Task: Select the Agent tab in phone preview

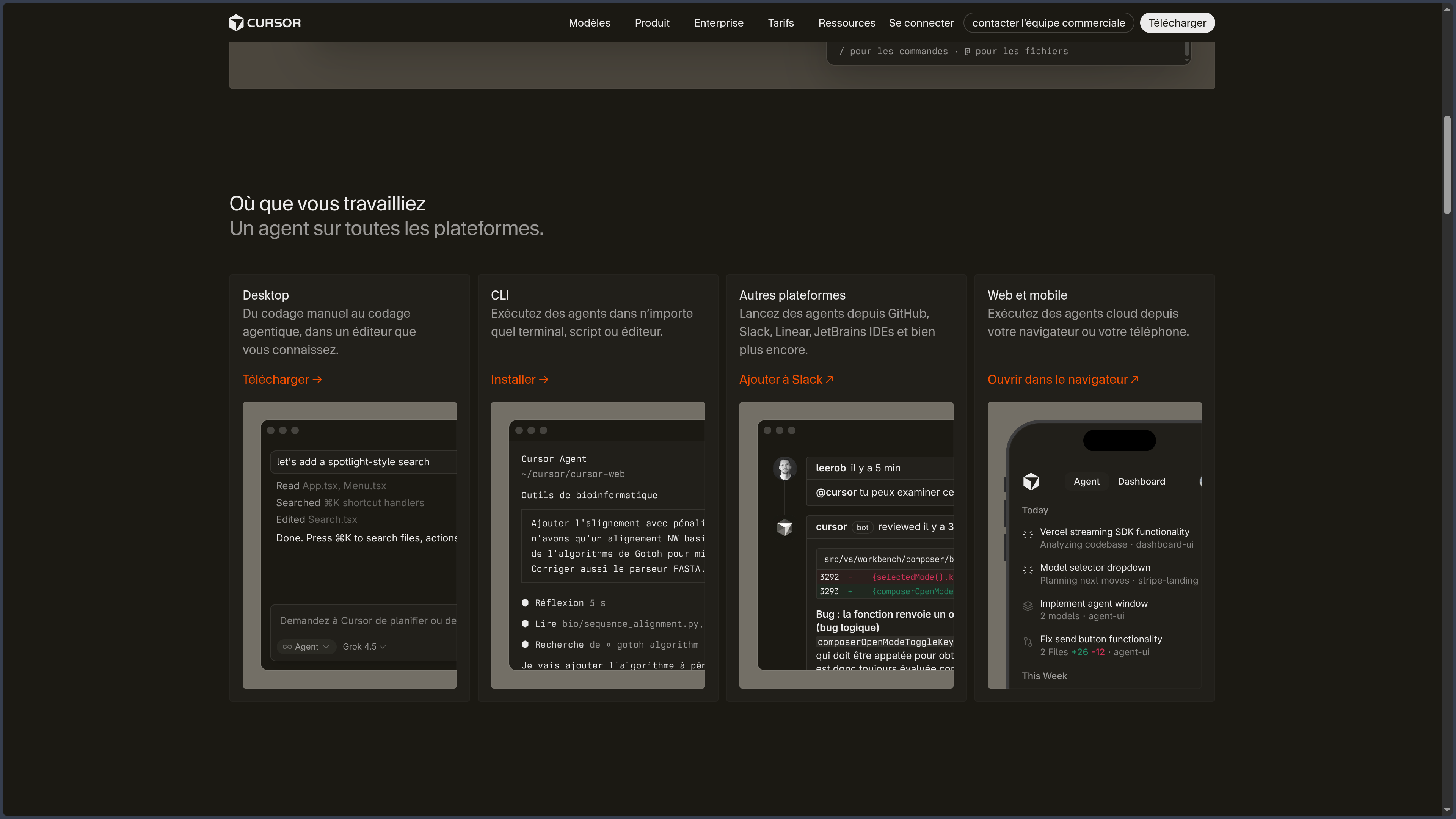Action: 1086,481
